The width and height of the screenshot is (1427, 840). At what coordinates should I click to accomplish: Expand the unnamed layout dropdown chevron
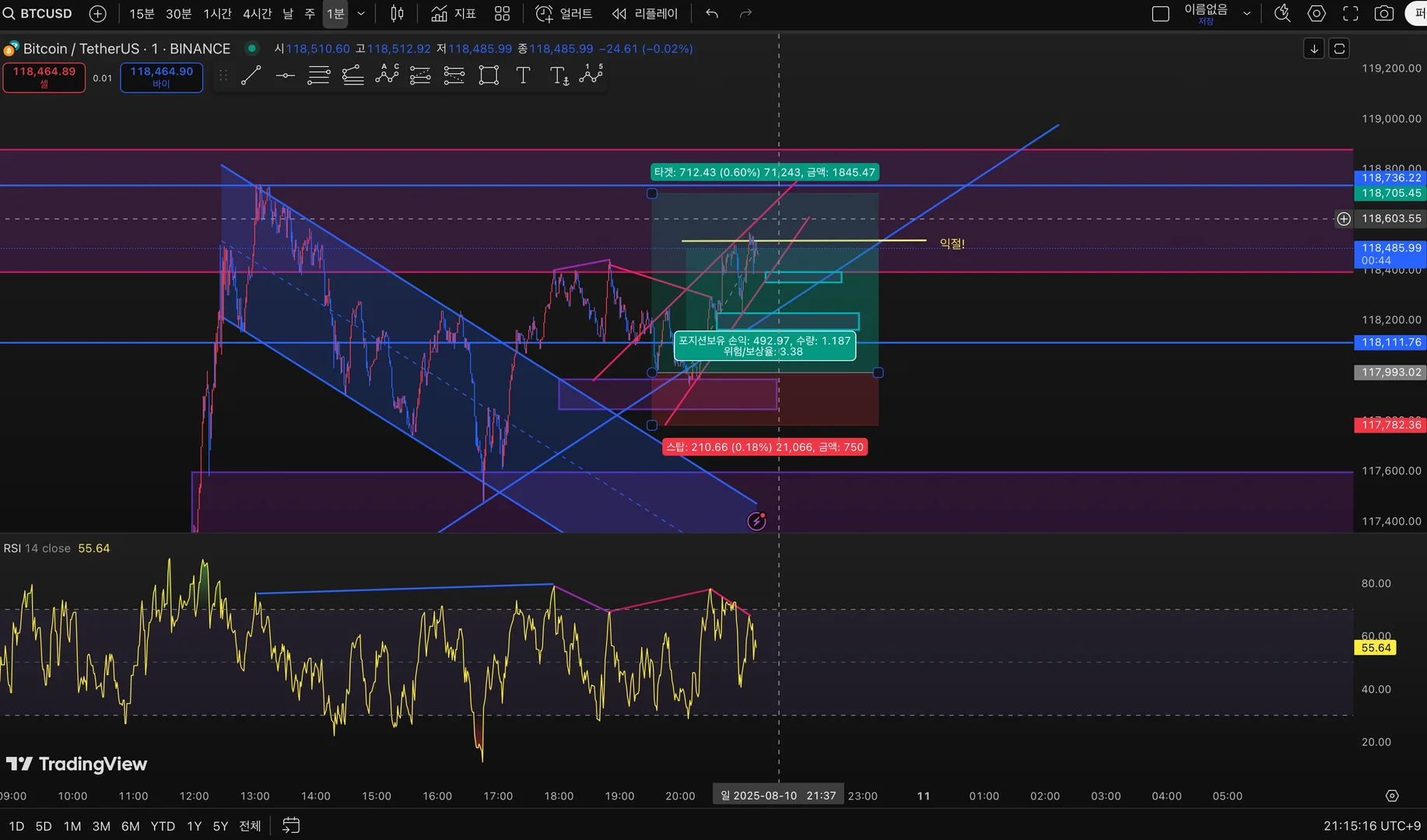(1246, 13)
